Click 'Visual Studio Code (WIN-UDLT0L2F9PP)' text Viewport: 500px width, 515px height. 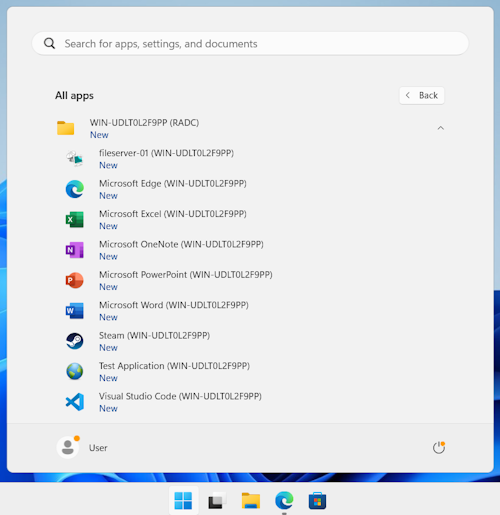tap(180, 396)
